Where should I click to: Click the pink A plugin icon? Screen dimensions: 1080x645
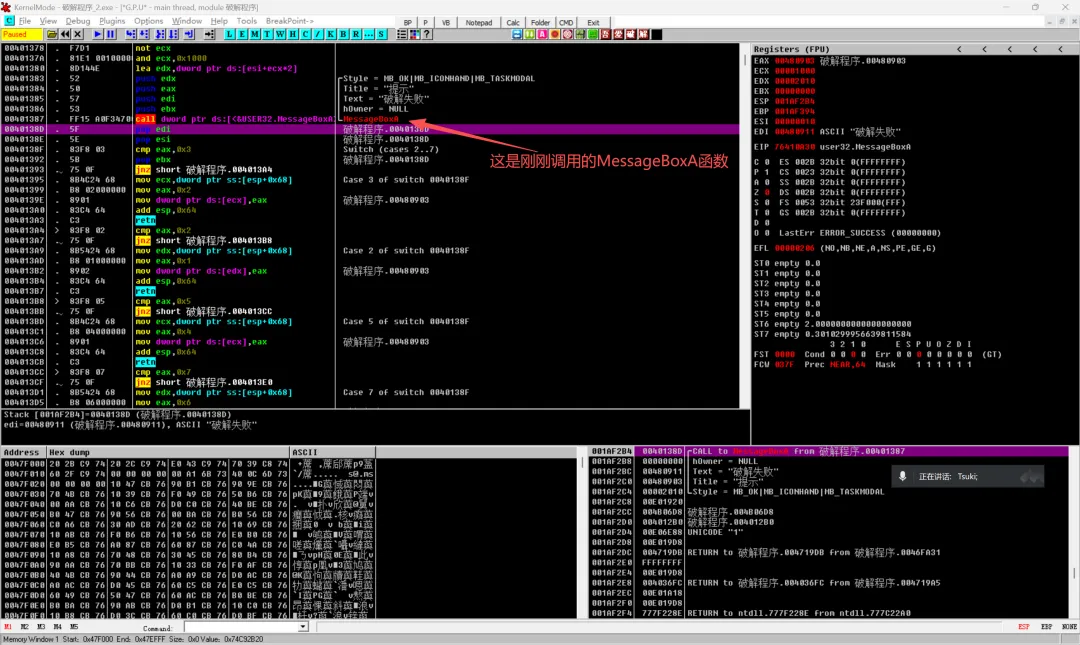[x=542, y=34]
